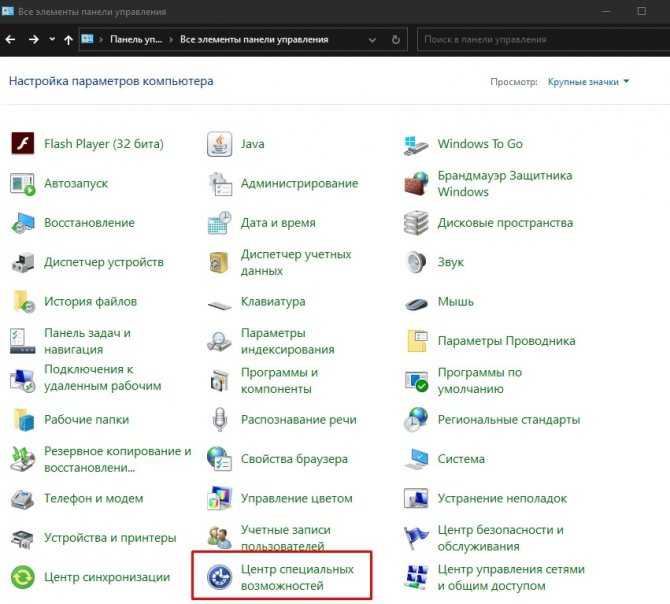This screenshot has height=604, width=670.
Task: Refresh the control panel view
Action: [396, 40]
